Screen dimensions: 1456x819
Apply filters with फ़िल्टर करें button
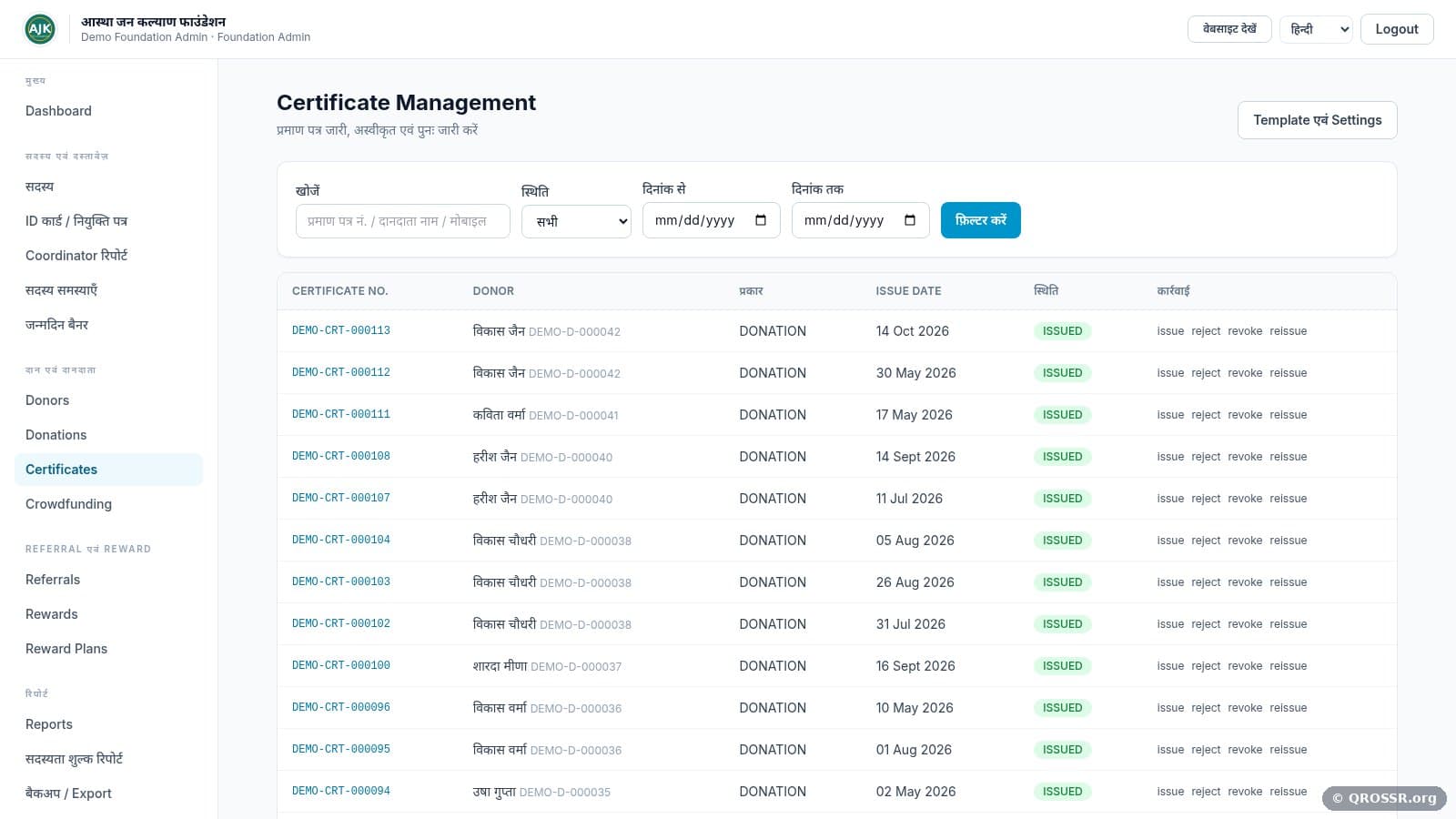point(980,220)
